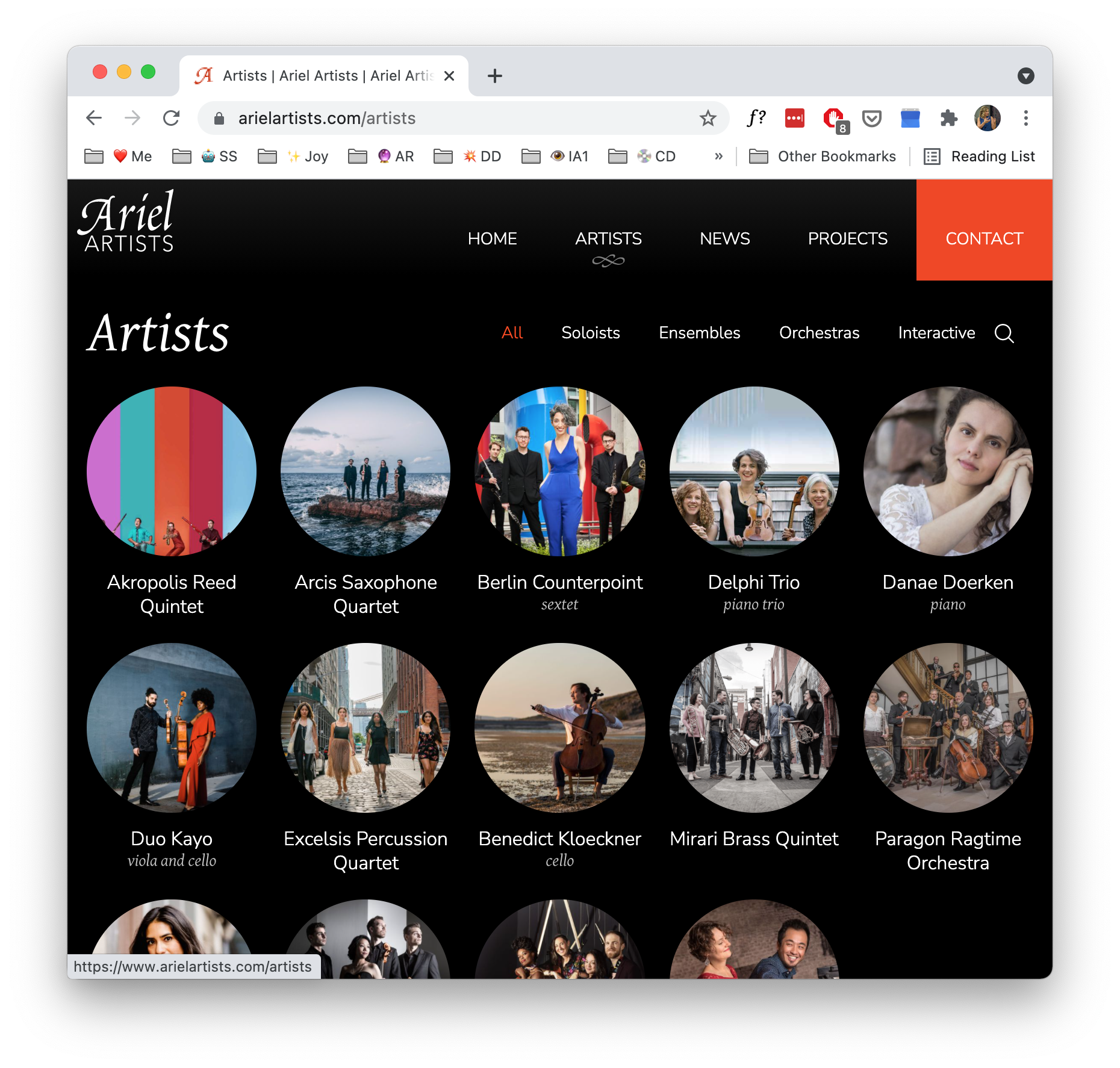Click the Danae Doerken name link
The height and width of the screenshot is (1068, 1120).
[948, 582]
